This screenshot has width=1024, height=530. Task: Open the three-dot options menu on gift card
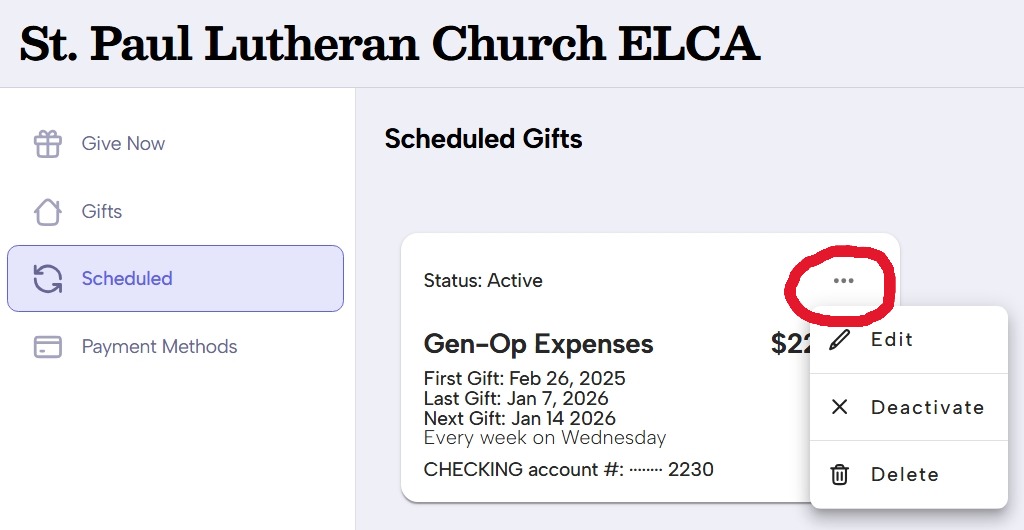pyautogui.click(x=843, y=281)
